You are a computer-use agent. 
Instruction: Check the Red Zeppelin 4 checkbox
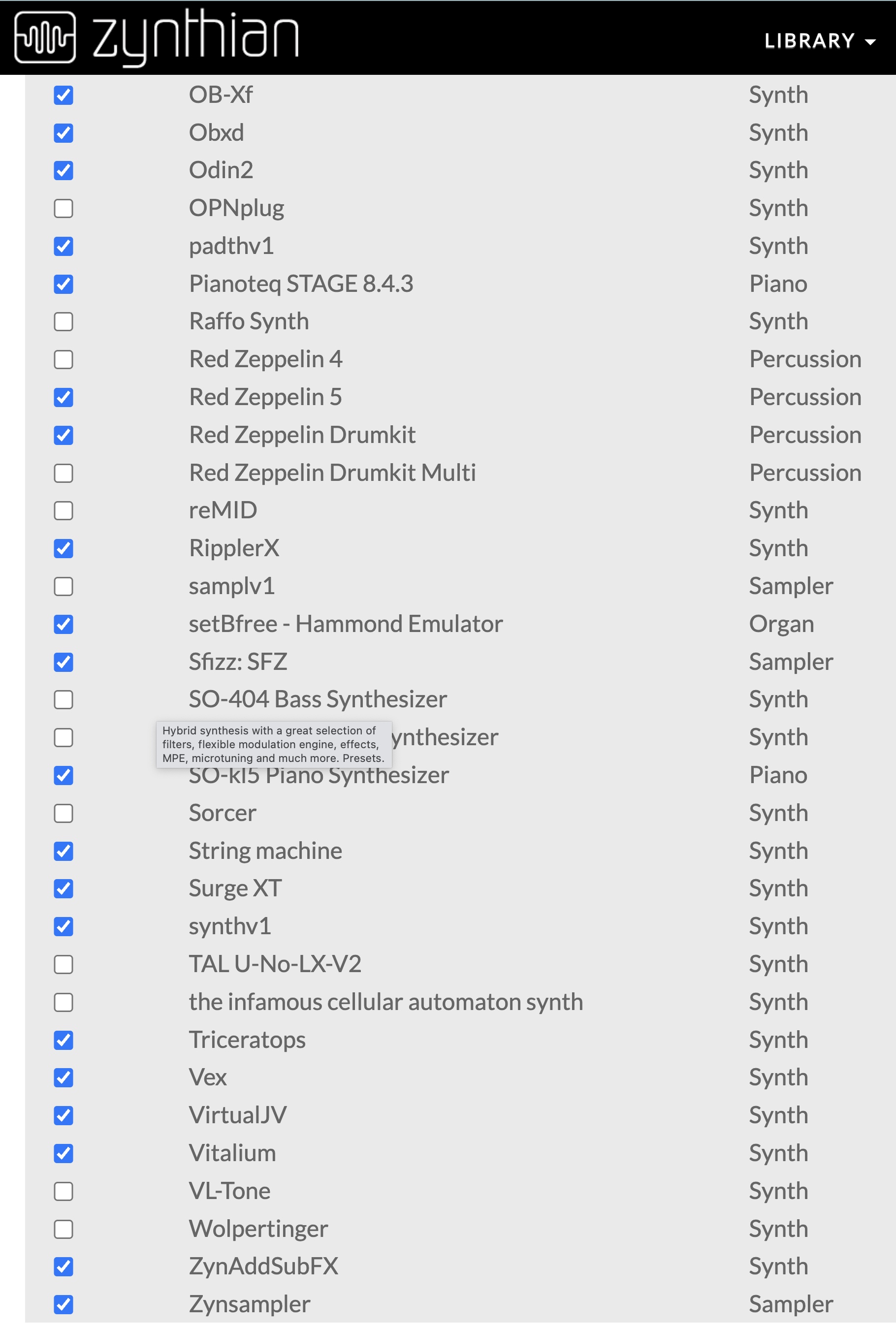pyautogui.click(x=64, y=360)
